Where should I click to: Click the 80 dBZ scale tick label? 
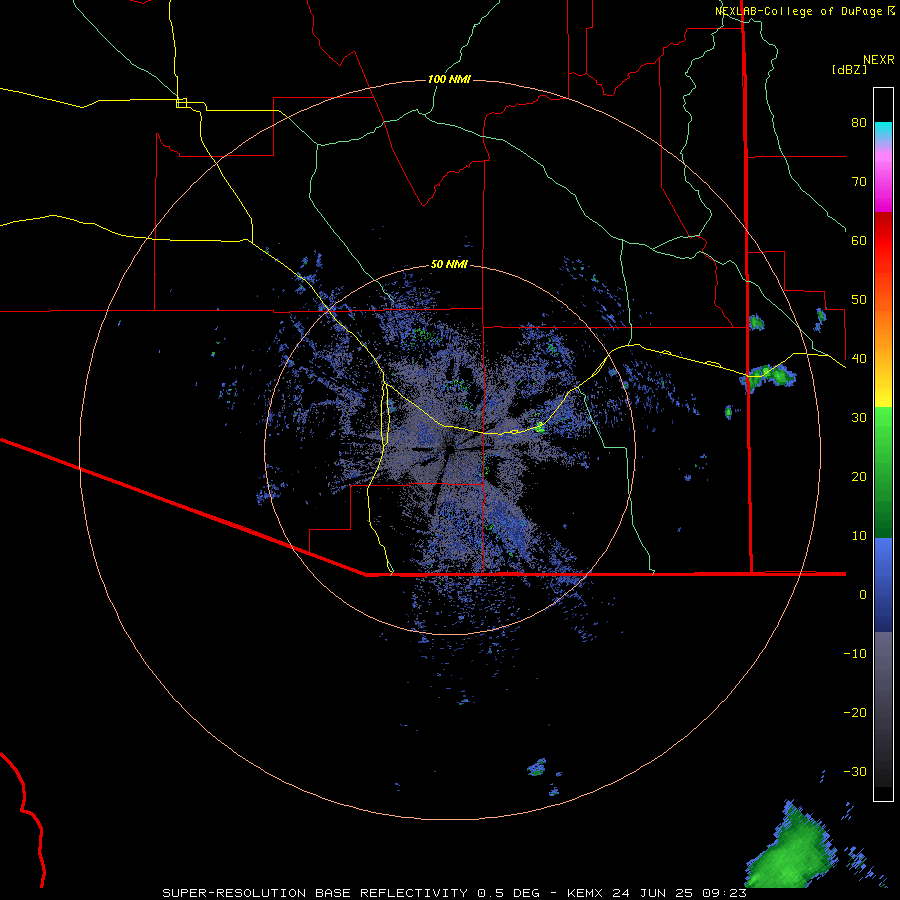tap(859, 123)
